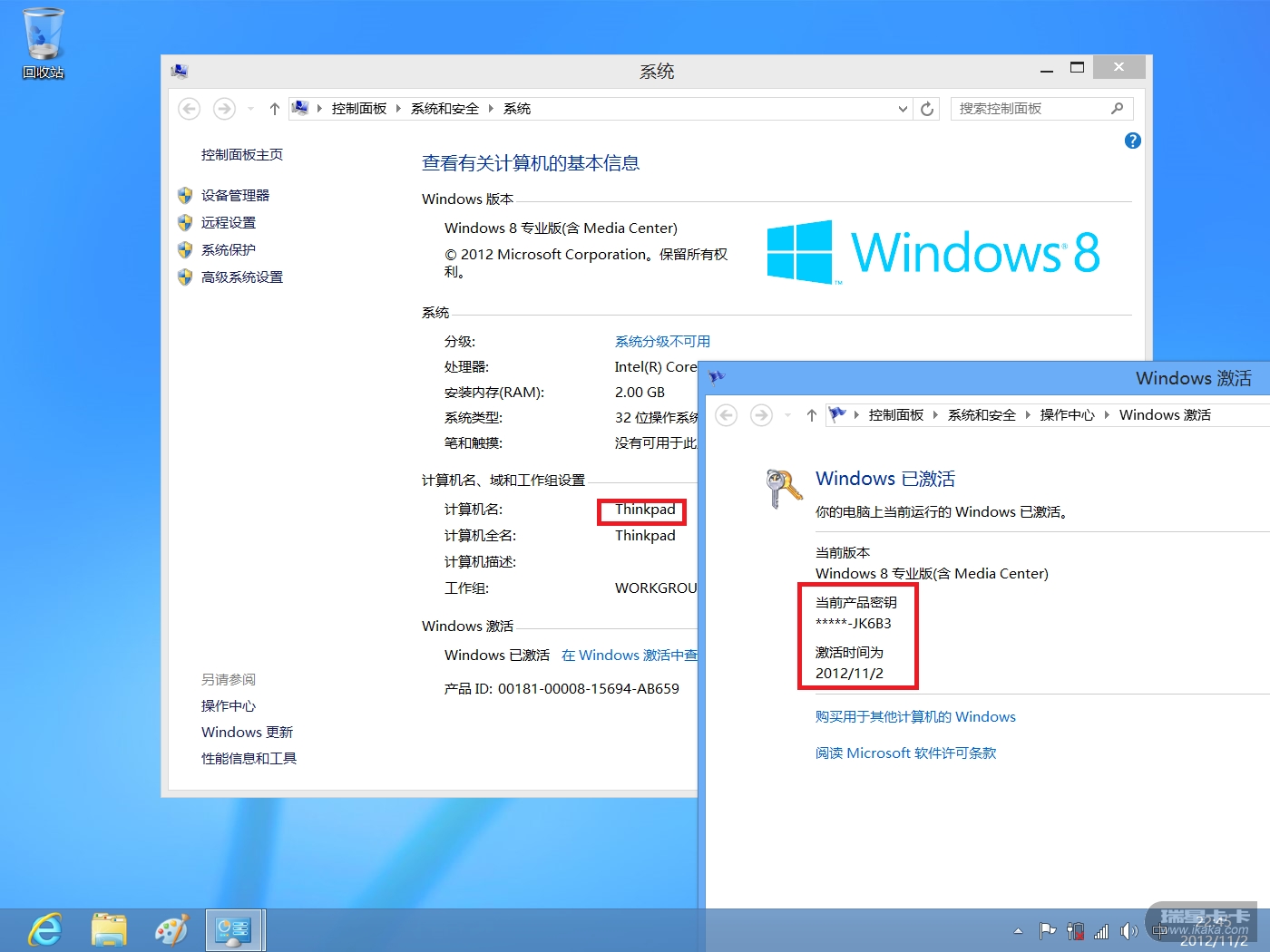Click the product ID 00181-00008-15694-AB659 text

pyautogui.click(x=588, y=688)
